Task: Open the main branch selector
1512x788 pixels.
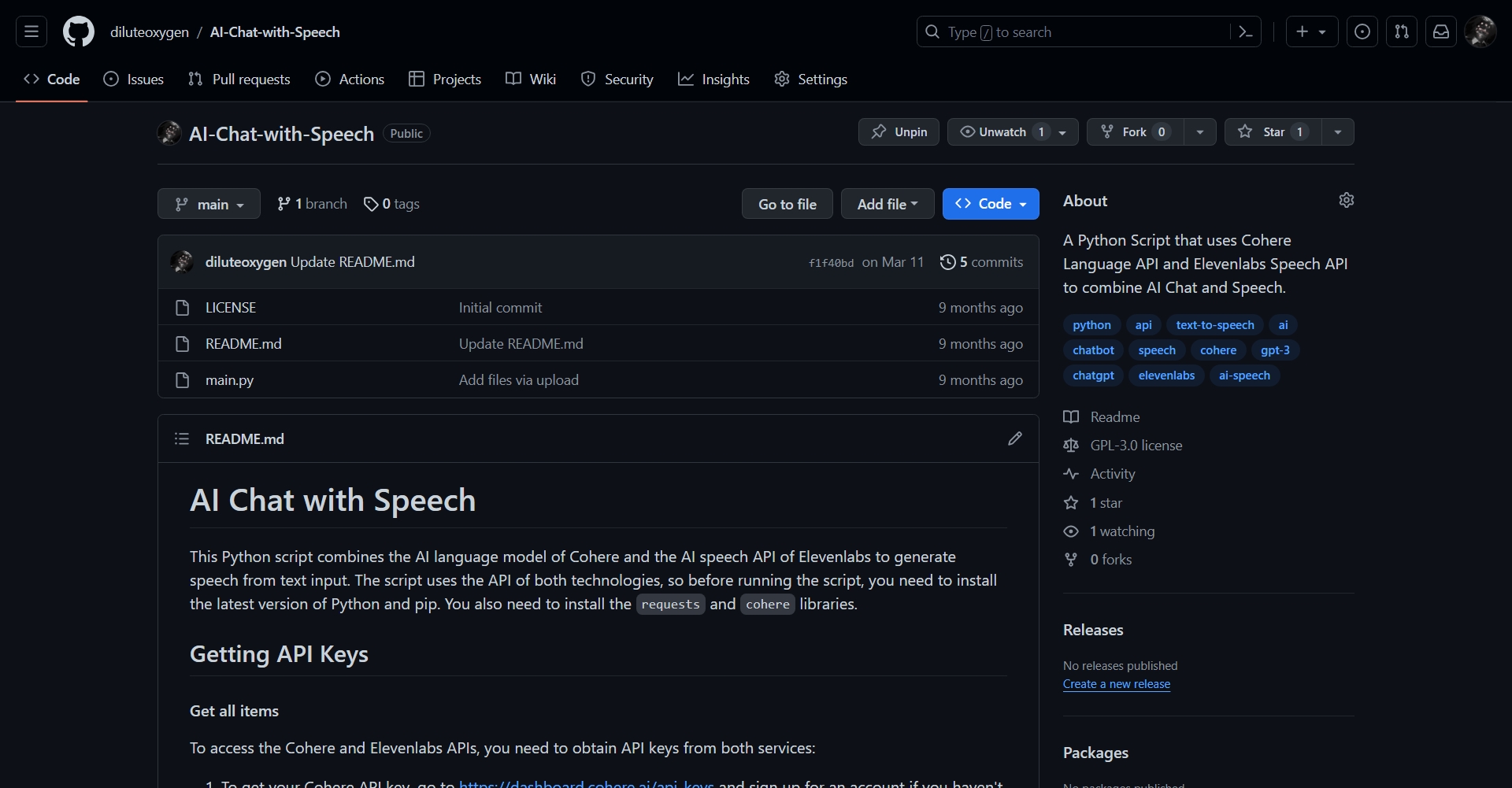Action: (209, 204)
